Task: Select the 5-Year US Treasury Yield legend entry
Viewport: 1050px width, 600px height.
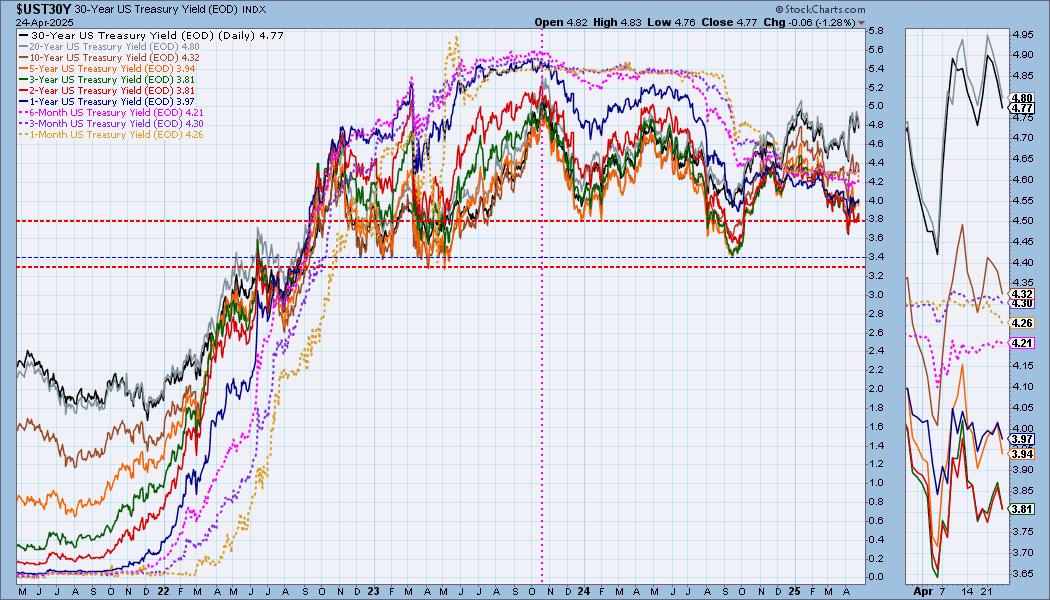Action: pos(107,68)
